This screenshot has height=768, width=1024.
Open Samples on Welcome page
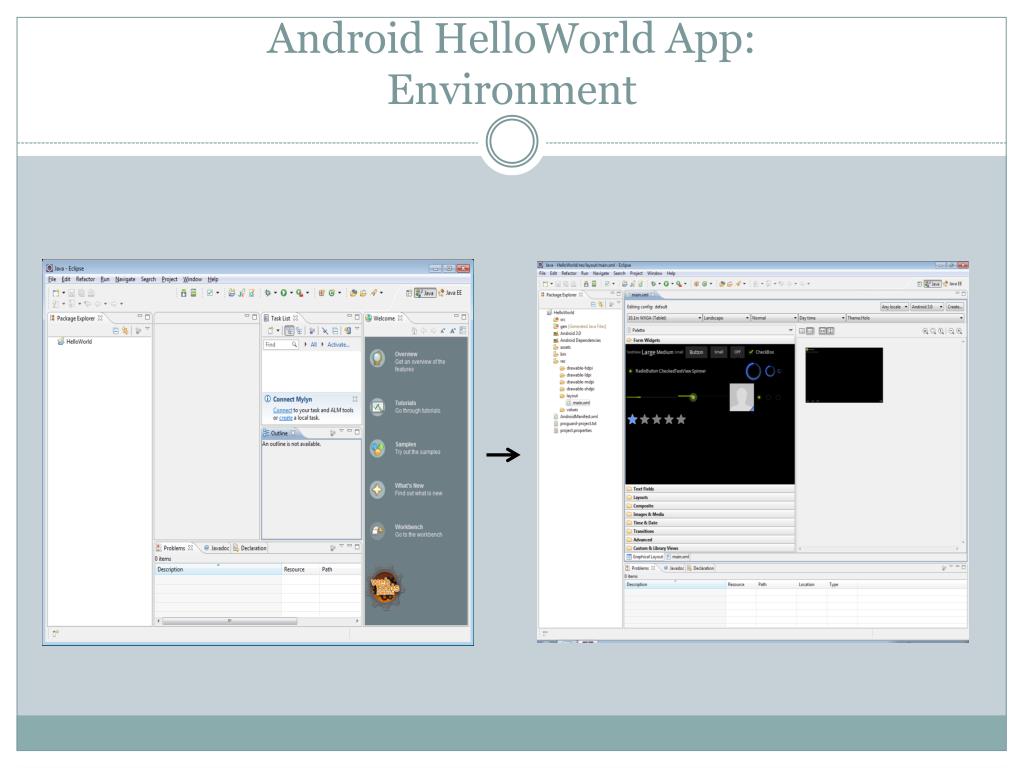[405, 448]
